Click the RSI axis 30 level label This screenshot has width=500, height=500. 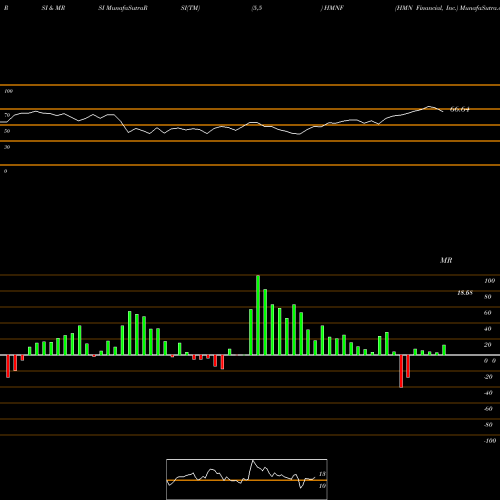click(7, 147)
